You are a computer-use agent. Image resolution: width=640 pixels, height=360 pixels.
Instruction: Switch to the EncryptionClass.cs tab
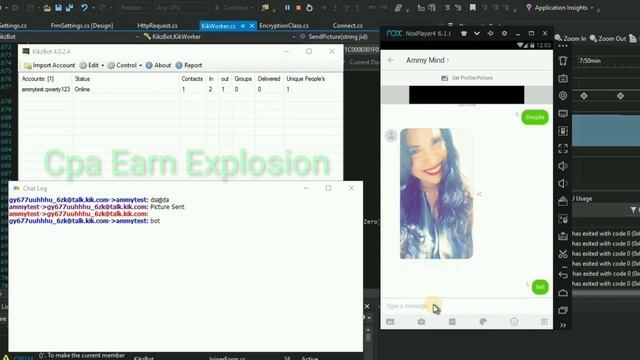[x=284, y=26]
